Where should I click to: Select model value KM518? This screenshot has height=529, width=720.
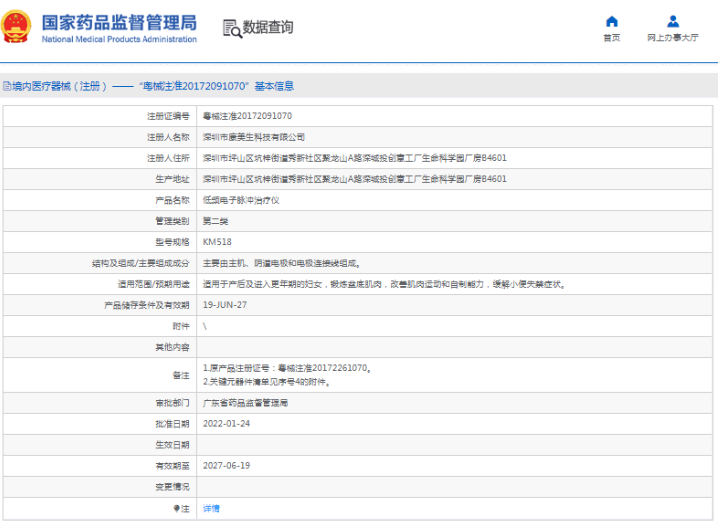click(x=217, y=242)
